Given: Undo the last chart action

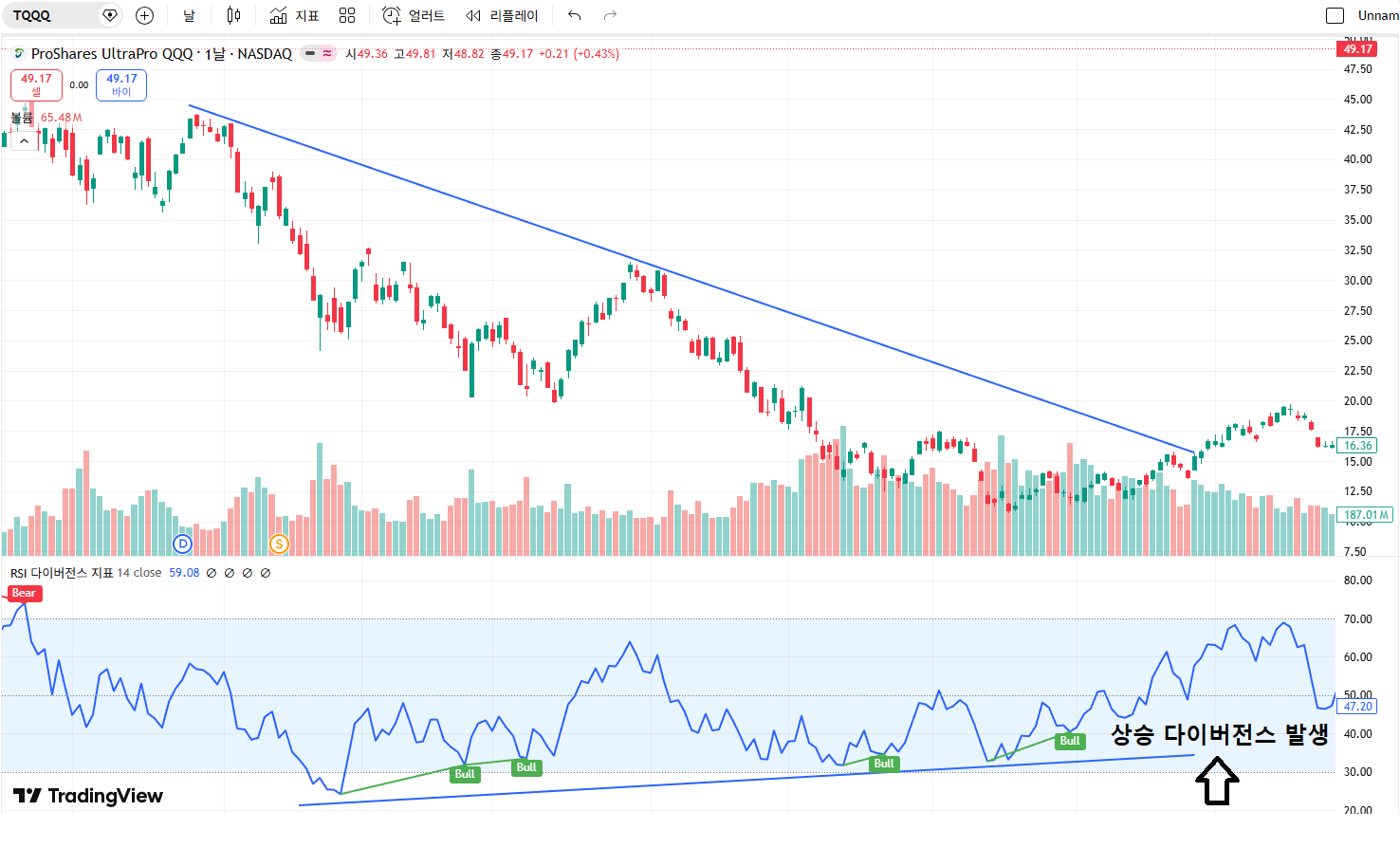Looking at the screenshot, I should [574, 15].
